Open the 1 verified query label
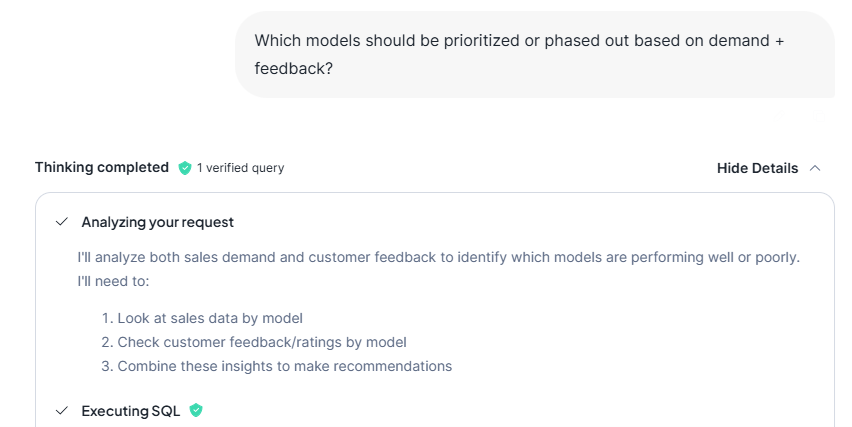The image size is (852, 427). pyautogui.click(x=240, y=168)
